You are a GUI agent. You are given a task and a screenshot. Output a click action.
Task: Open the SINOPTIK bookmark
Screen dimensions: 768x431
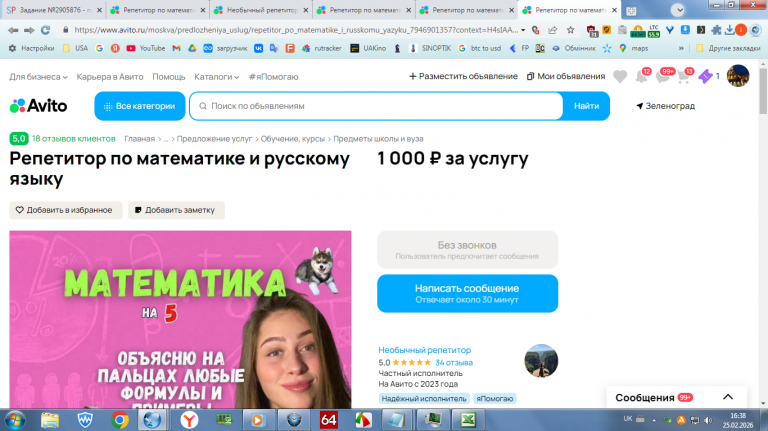click(x=430, y=48)
